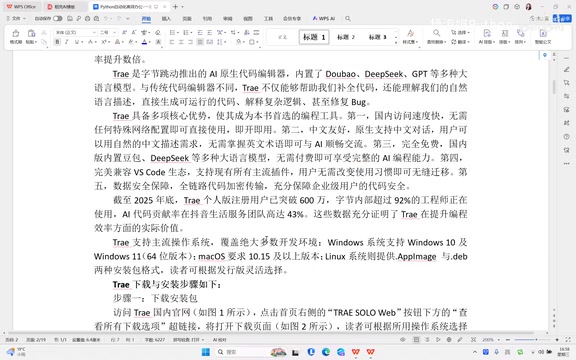Decrease paragraph indent
576x360 pixels.
click(200, 32)
